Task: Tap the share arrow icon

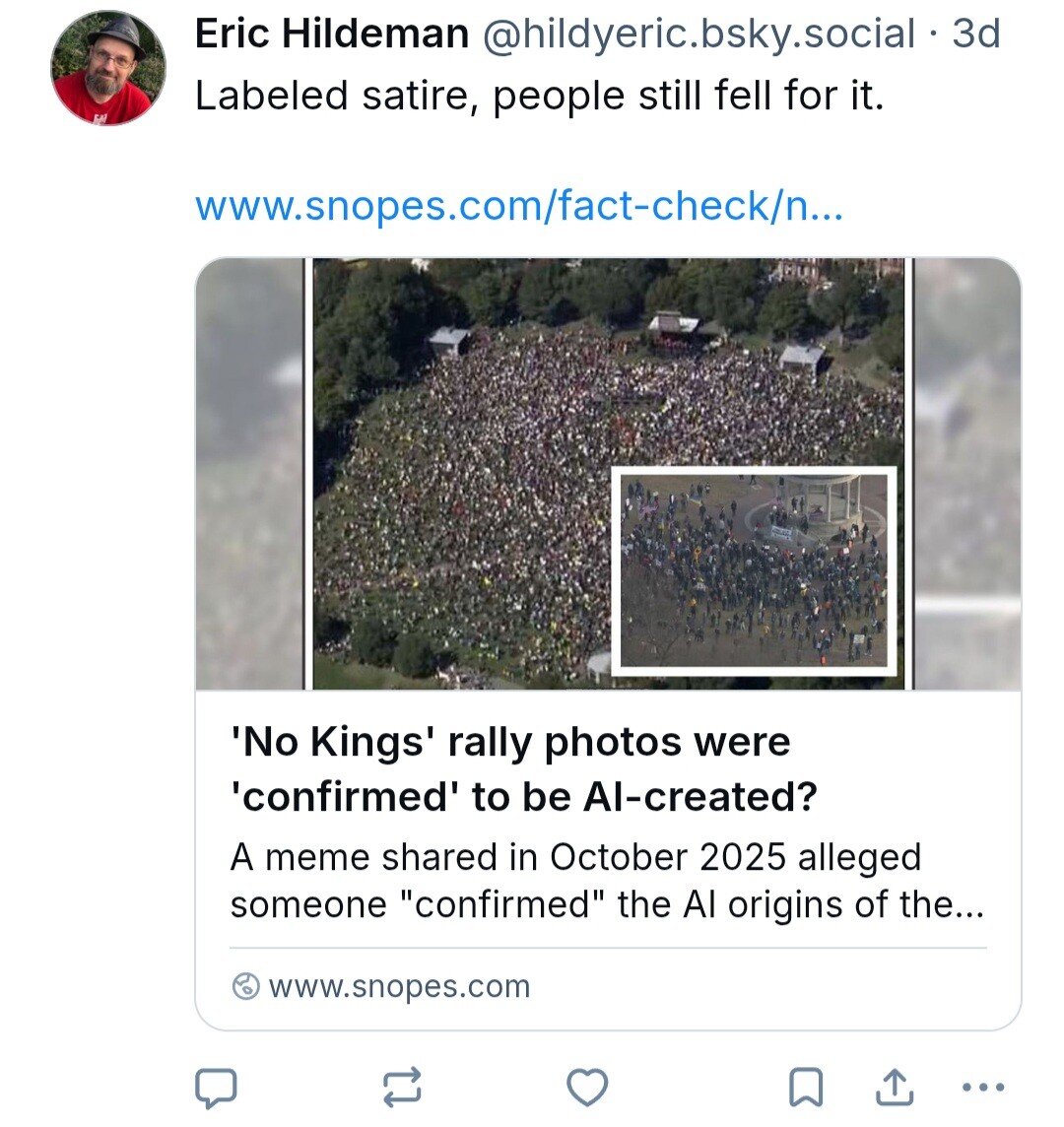Action: click(x=893, y=1087)
